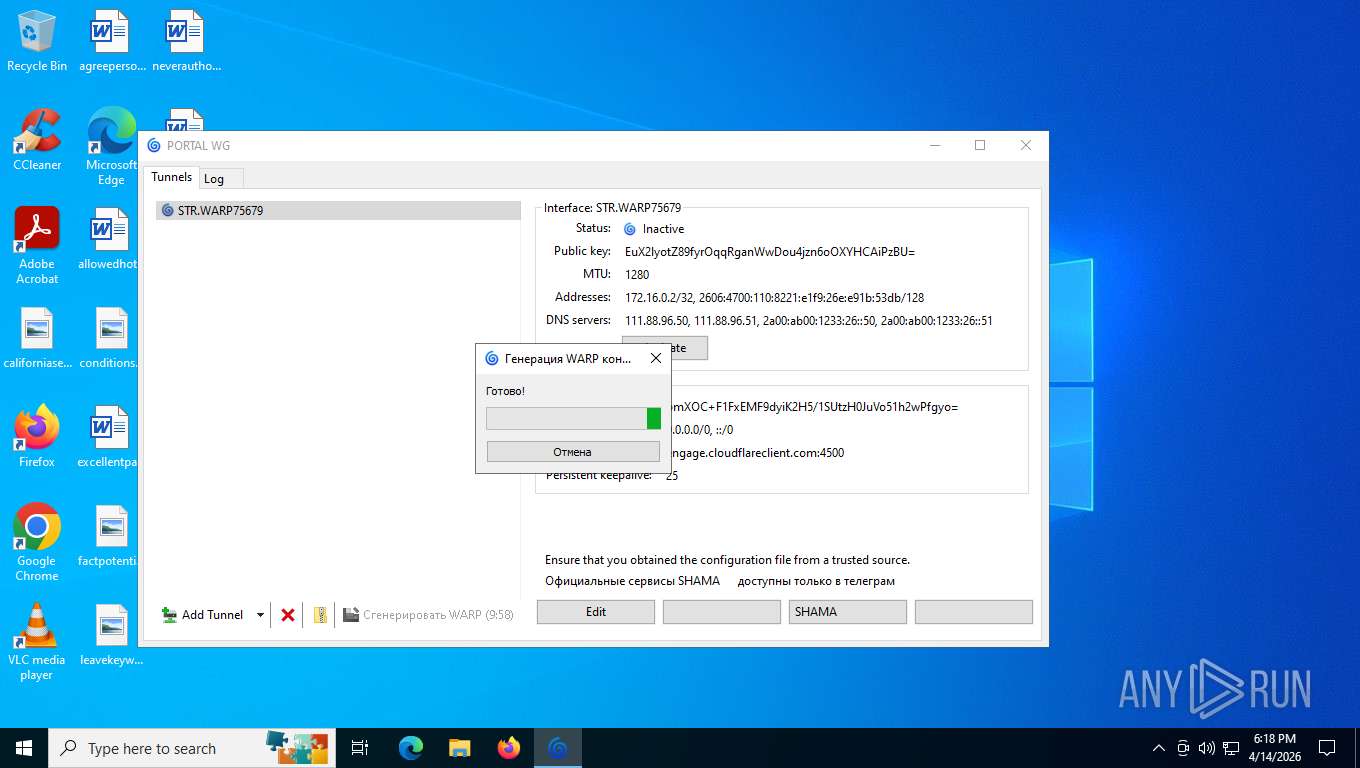Click the green progress bar in dialog

[x=573, y=418]
